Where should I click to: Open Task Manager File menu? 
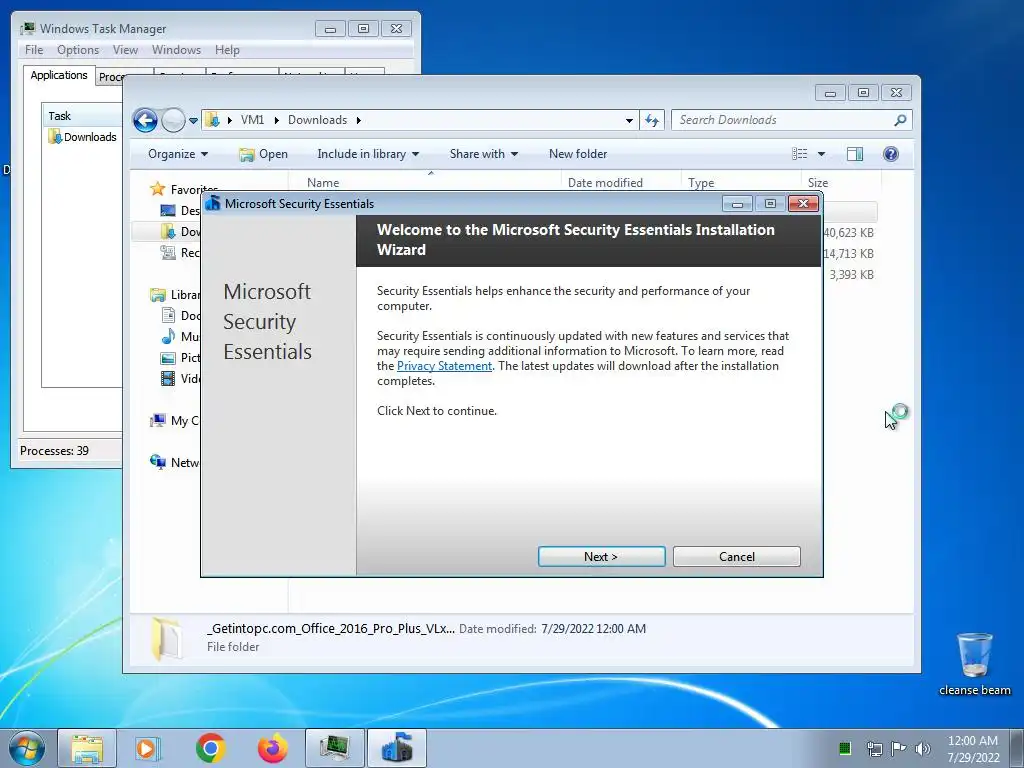(34, 50)
